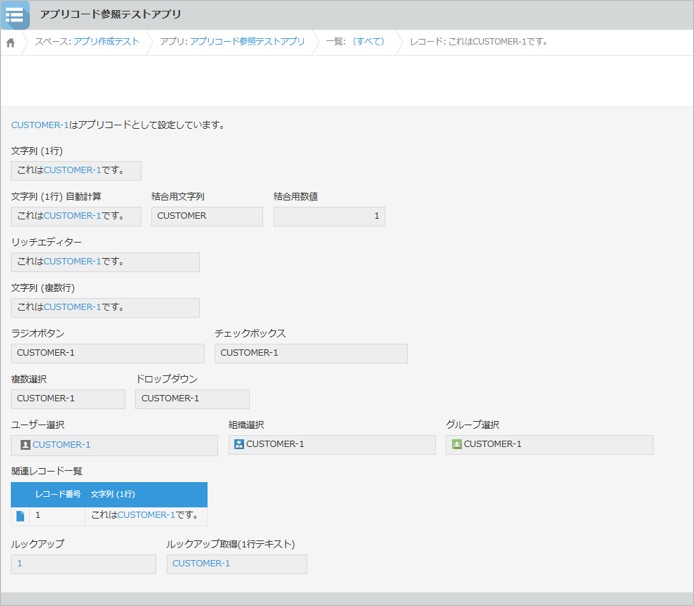Click the group icon beside CUSTOMER-1
The height and width of the screenshot is (606, 694).
[x=457, y=444]
